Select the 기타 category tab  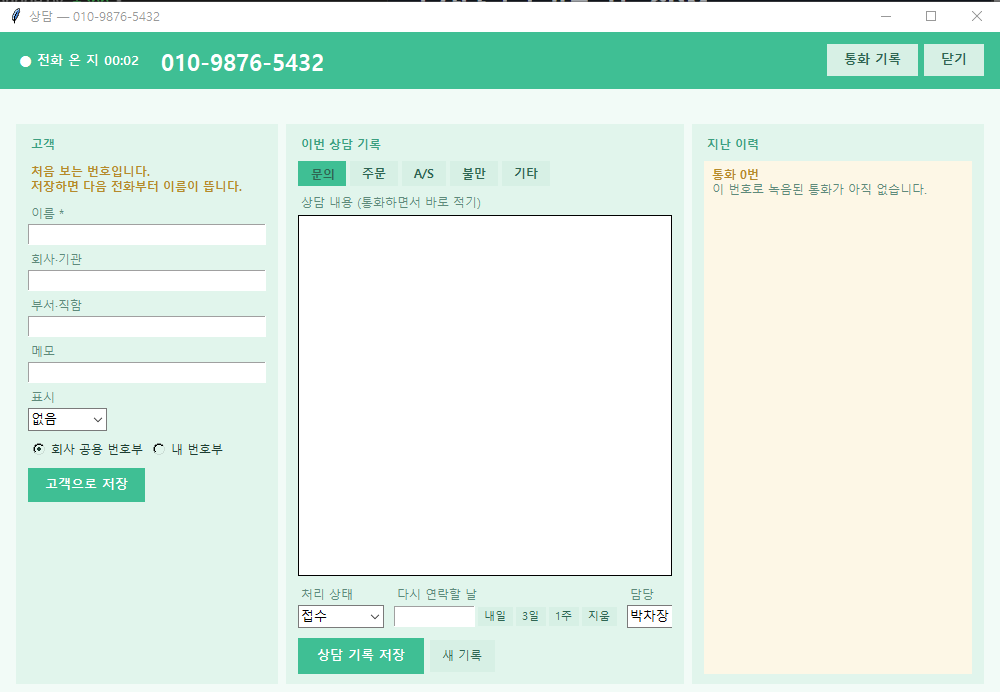[x=526, y=173]
